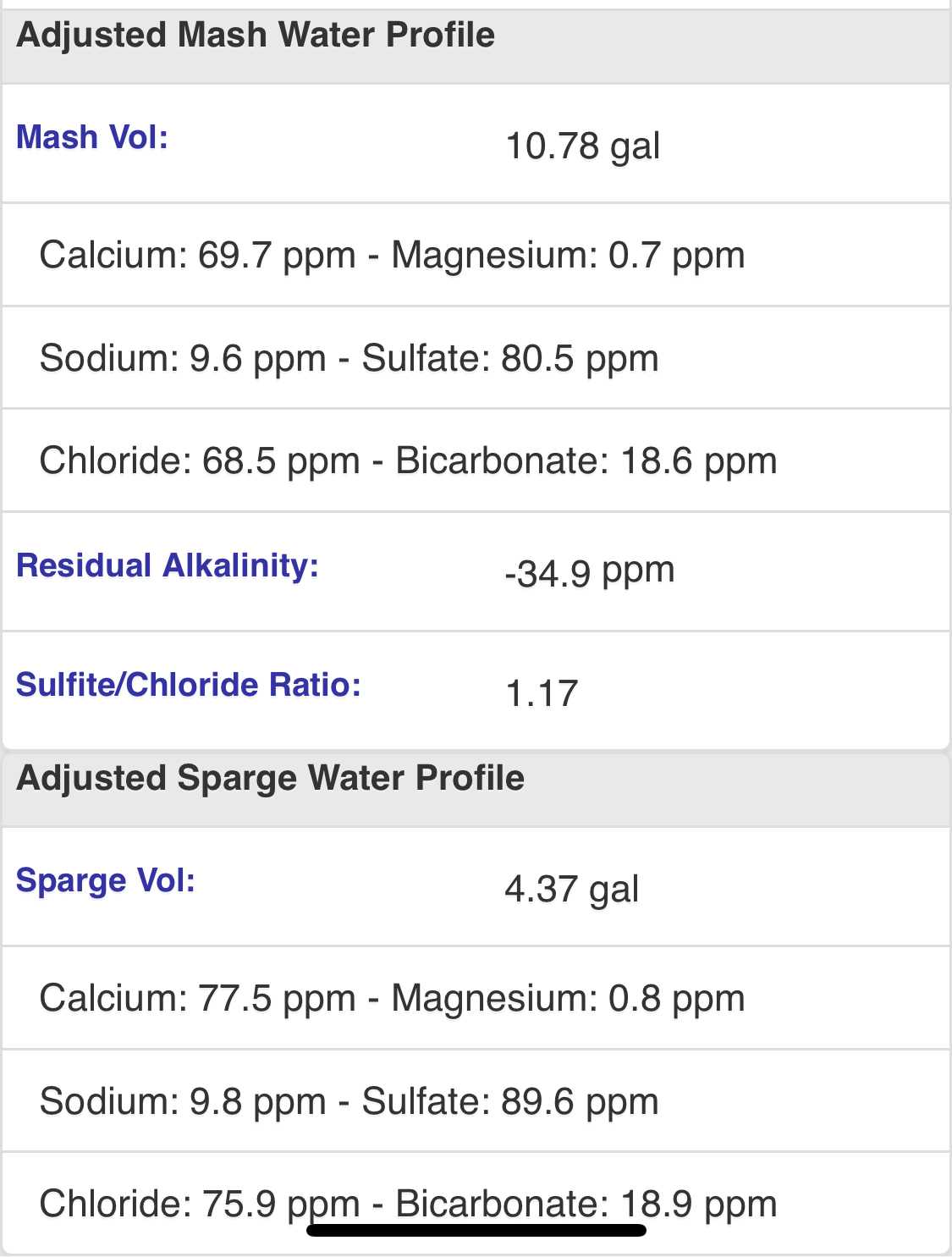The width and height of the screenshot is (952, 1257).
Task: Select the Calcium 69.7 ppm mash row
Action: point(476,255)
